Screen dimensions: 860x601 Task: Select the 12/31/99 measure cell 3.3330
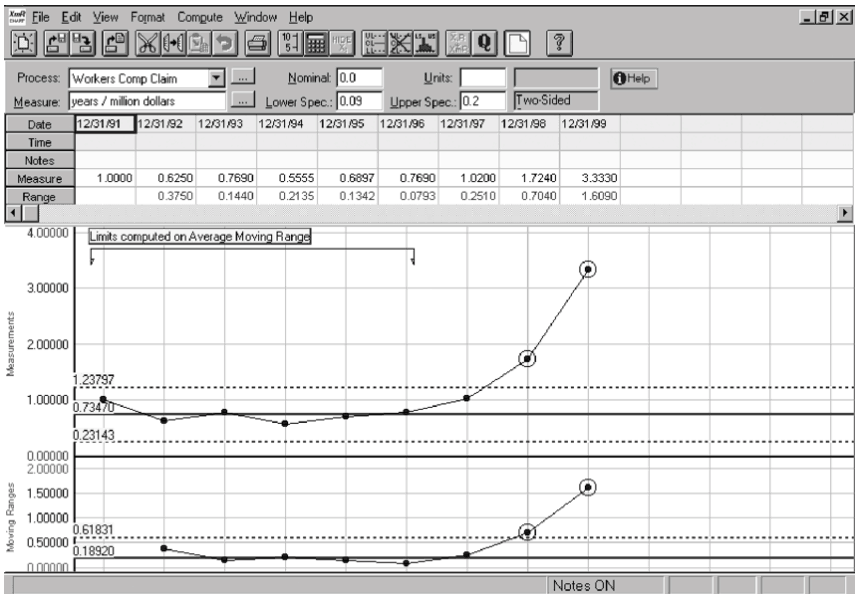click(589, 178)
